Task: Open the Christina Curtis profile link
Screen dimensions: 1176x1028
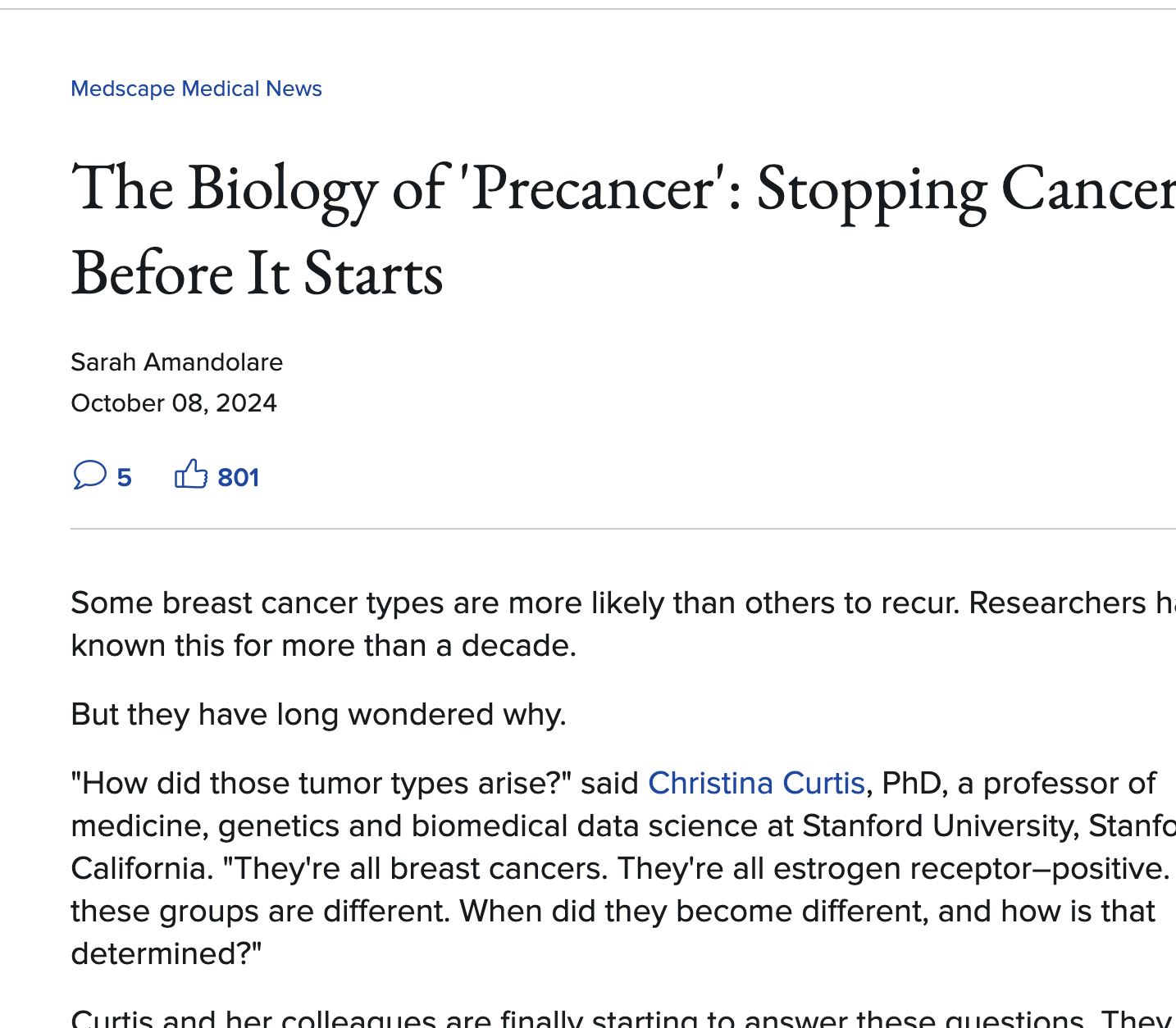Action: 756,784
